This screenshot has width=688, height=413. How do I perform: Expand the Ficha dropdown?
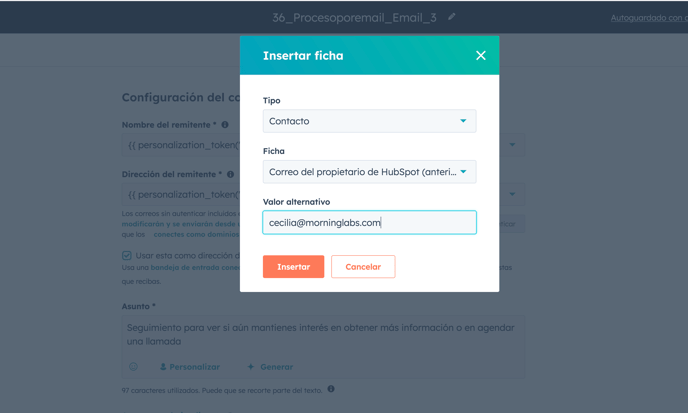(369, 172)
